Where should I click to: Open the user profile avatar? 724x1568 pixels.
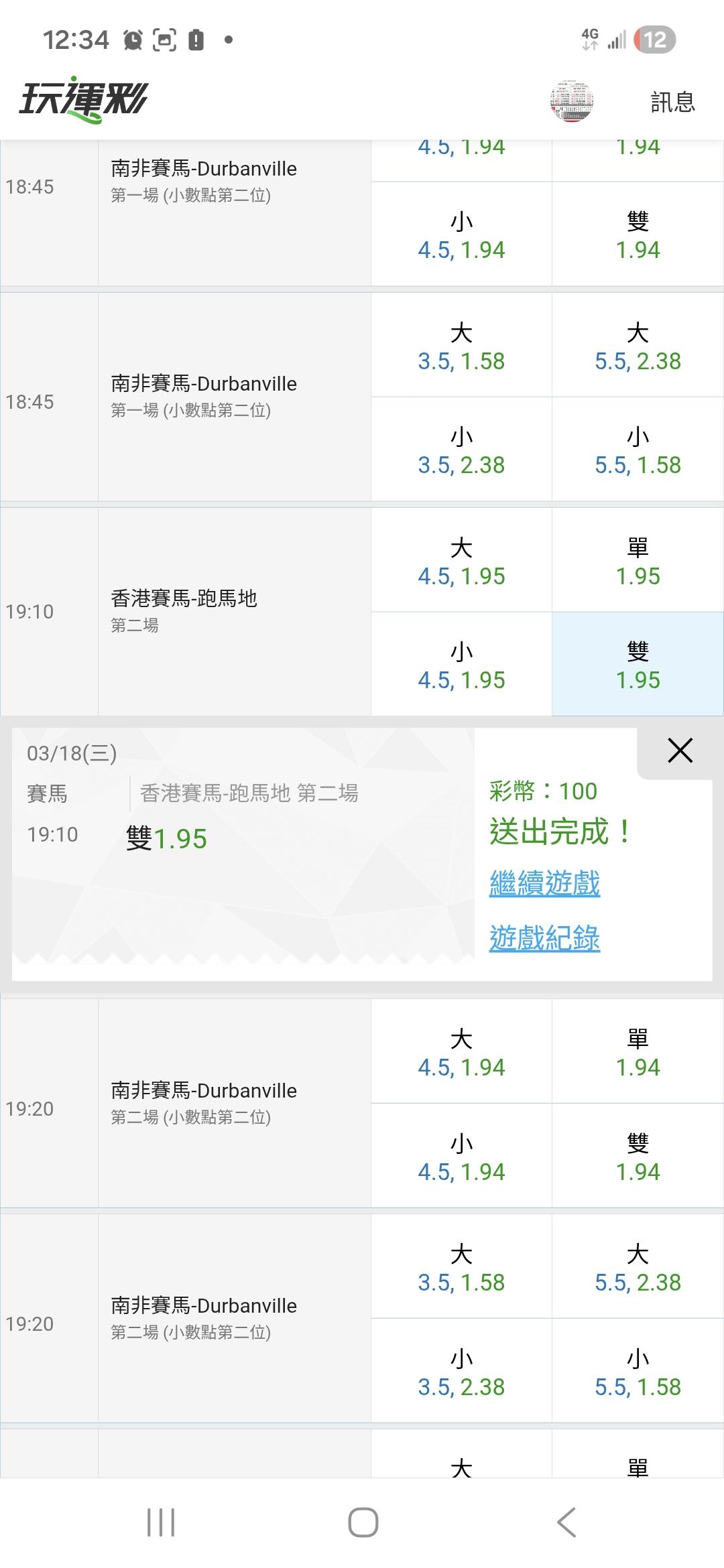571,102
